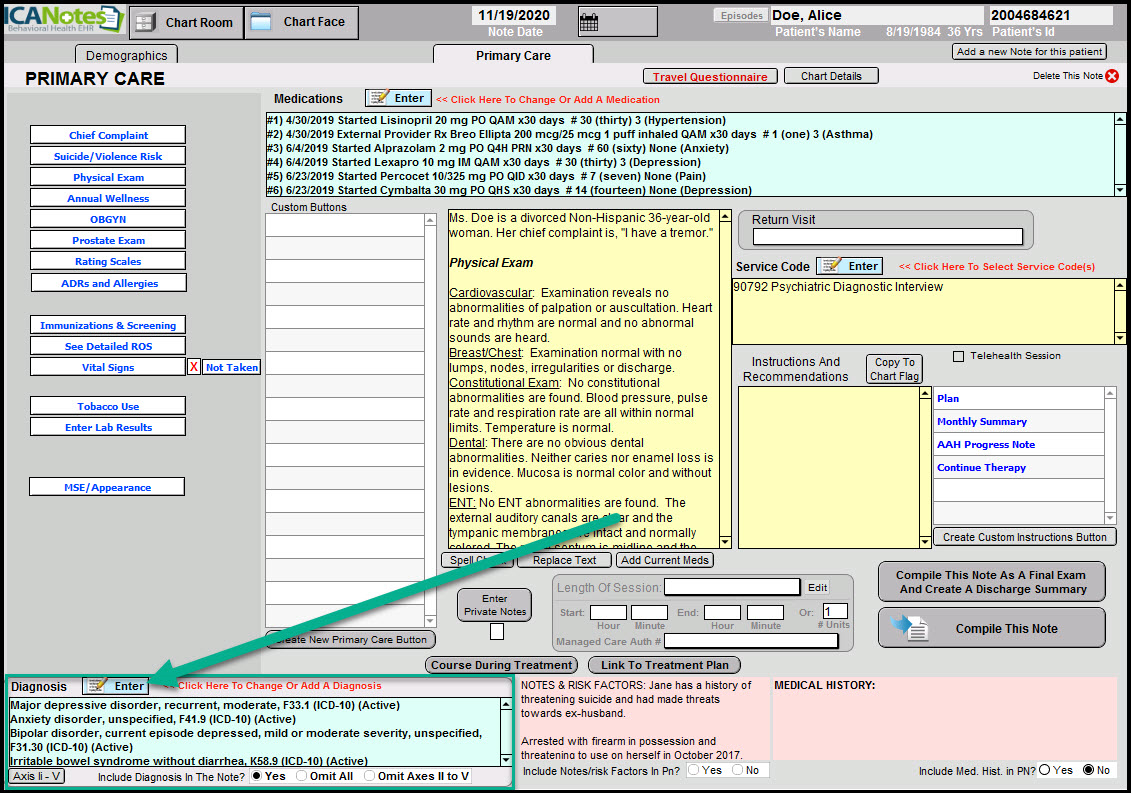Viewport: 1131px width, 793px height.
Task: Click the red X beside Vital Signs
Action: 194,367
